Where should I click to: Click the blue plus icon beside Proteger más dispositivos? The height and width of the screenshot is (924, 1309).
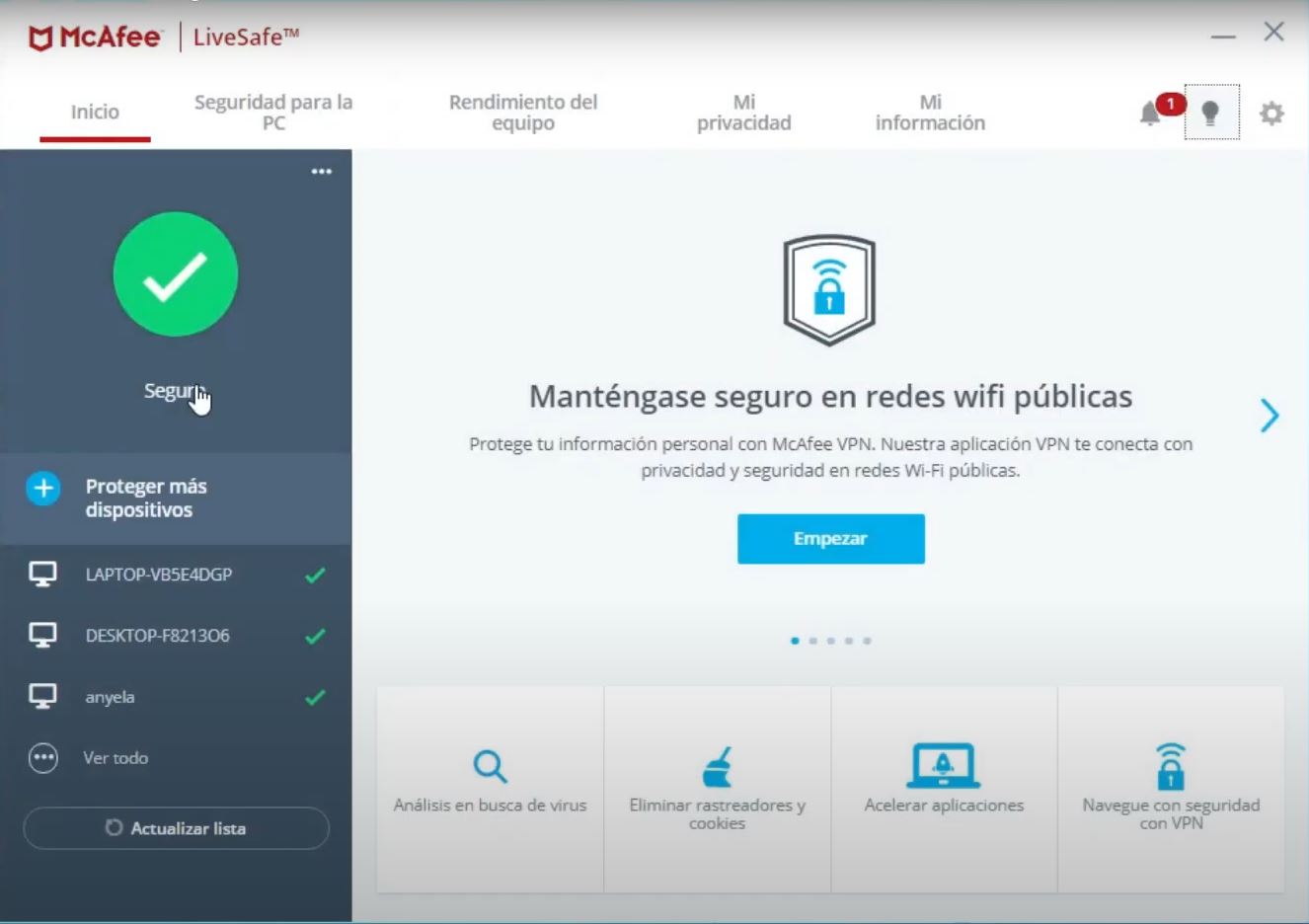(43, 488)
